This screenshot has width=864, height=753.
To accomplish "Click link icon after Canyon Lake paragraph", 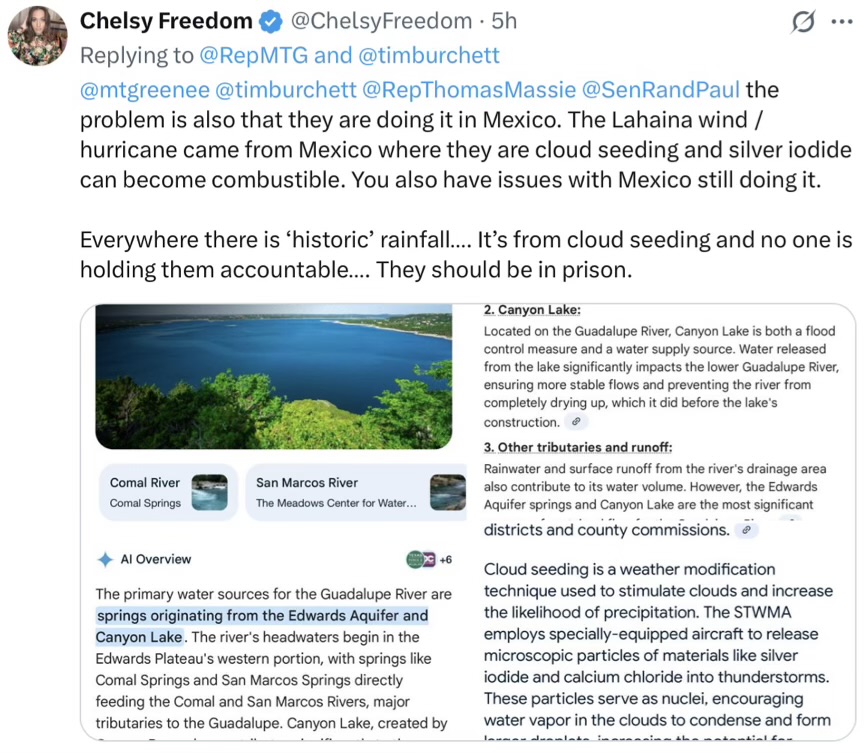I will [576, 421].
